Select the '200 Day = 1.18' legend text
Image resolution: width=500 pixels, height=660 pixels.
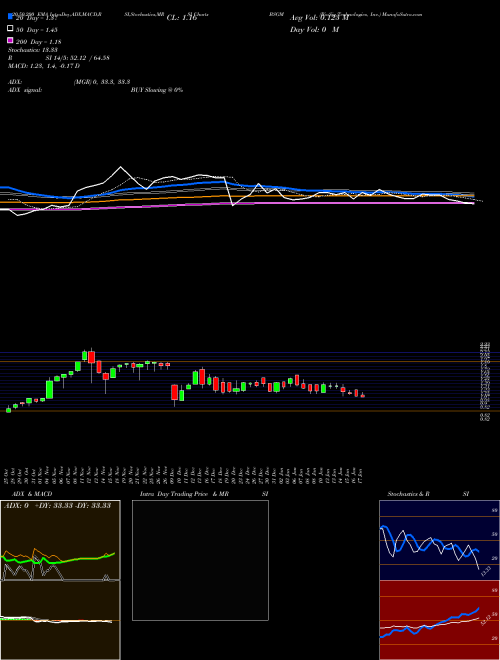39,42
